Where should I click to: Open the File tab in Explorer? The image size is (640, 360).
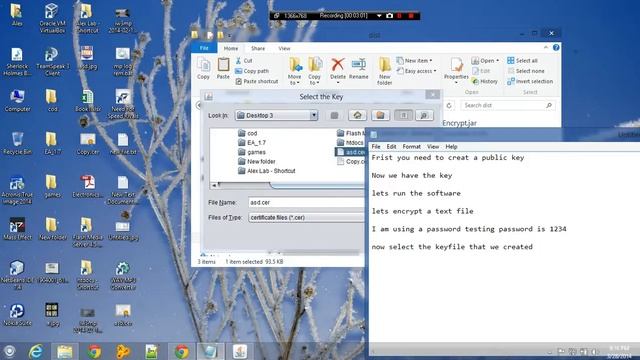tap(204, 48)
